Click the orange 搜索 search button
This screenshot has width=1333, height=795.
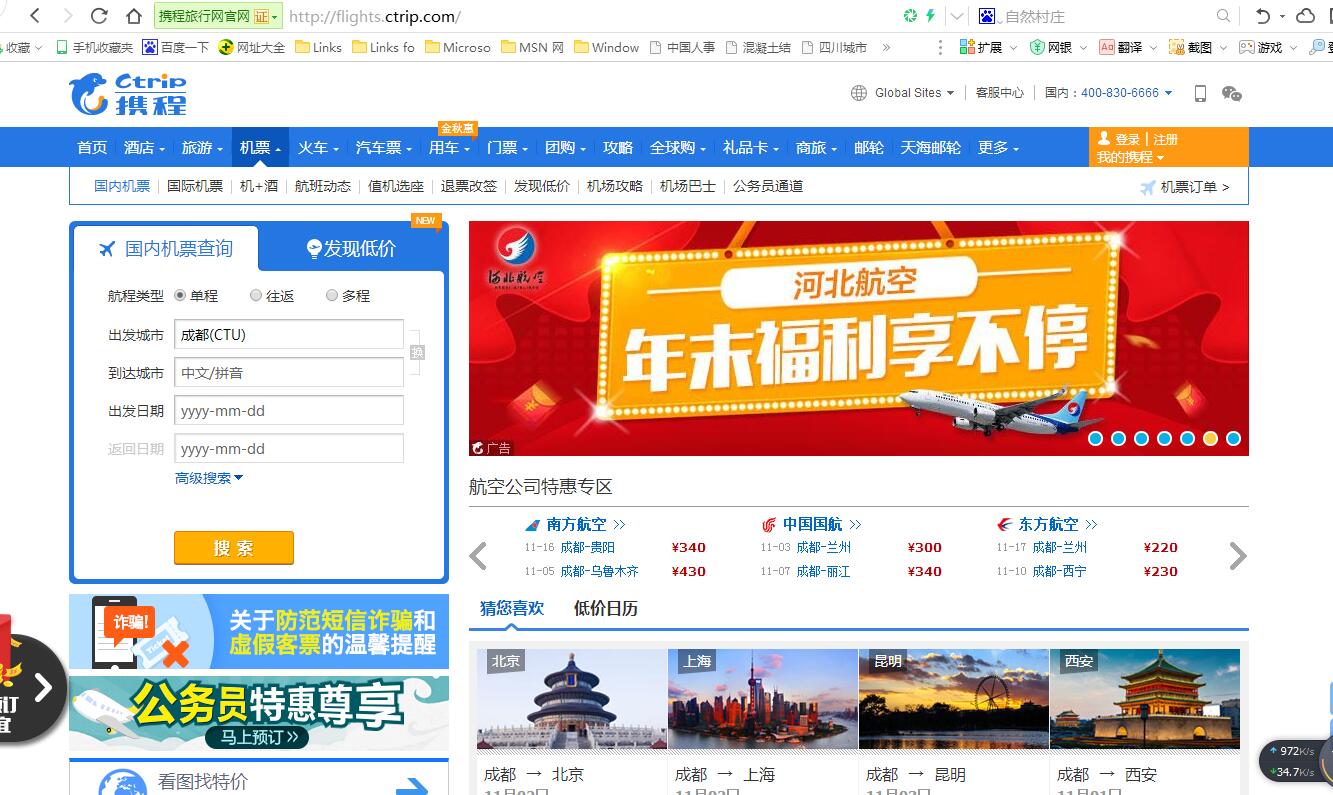(234, 548)
